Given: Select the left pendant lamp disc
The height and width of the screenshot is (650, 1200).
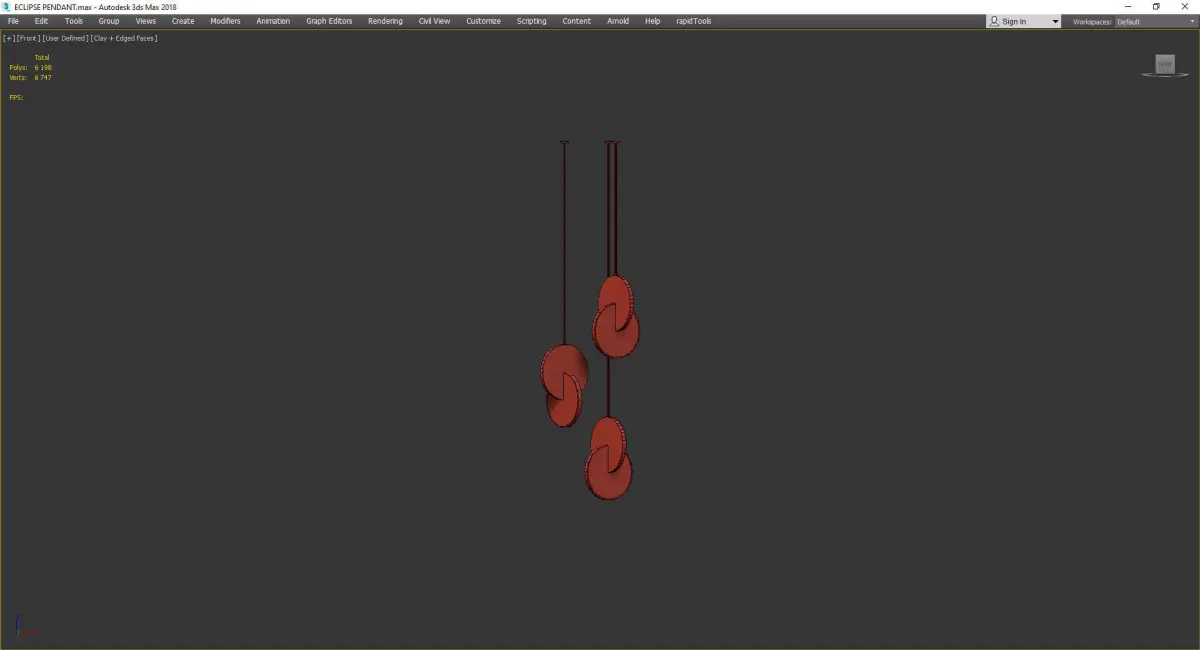Looking at the screenshot, I should 564,385.
